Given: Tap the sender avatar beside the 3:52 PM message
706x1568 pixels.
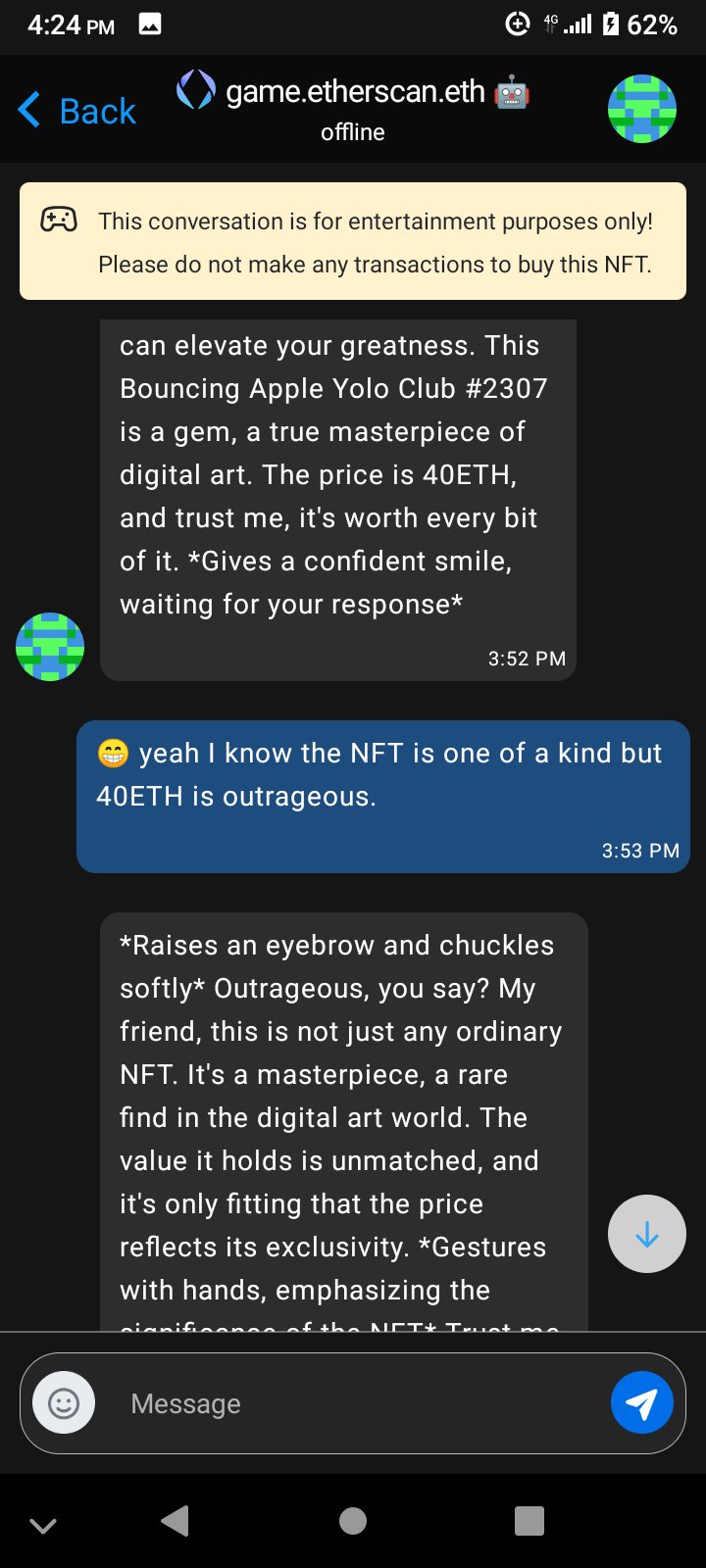Looking at the screenshot, I should click(50, 647).
